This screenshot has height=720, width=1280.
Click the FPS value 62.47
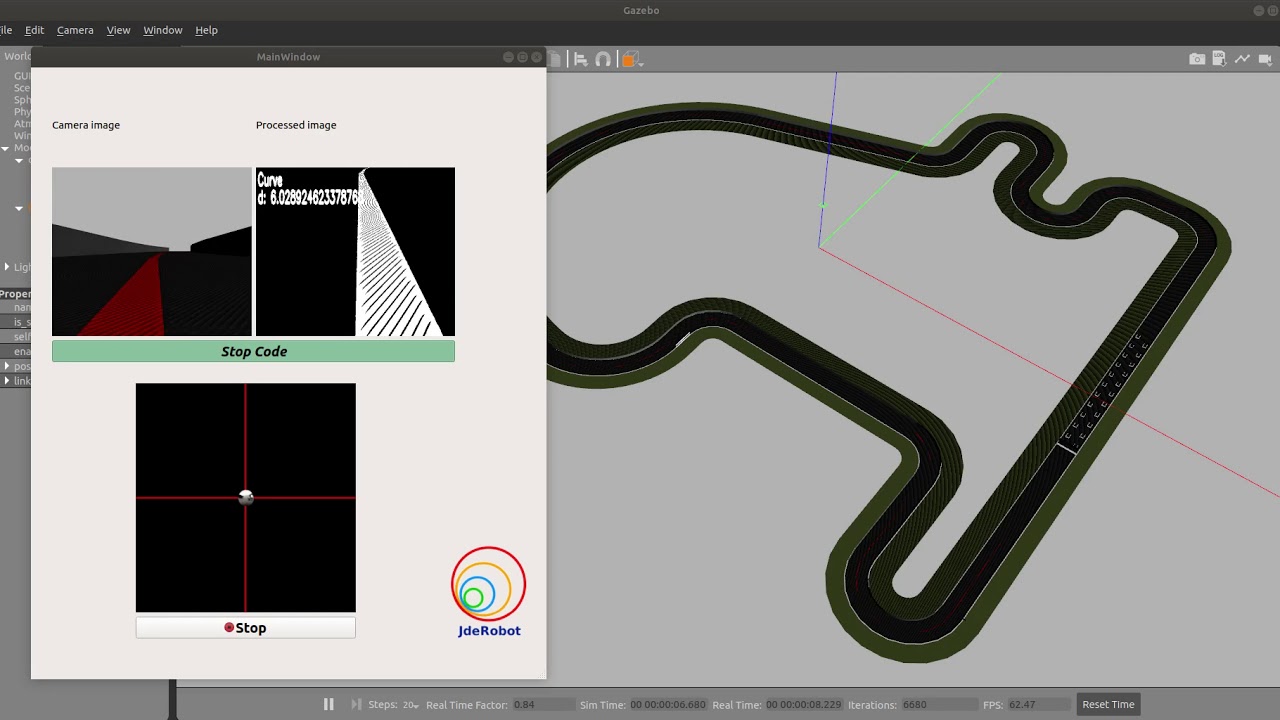coord(1039,705)
